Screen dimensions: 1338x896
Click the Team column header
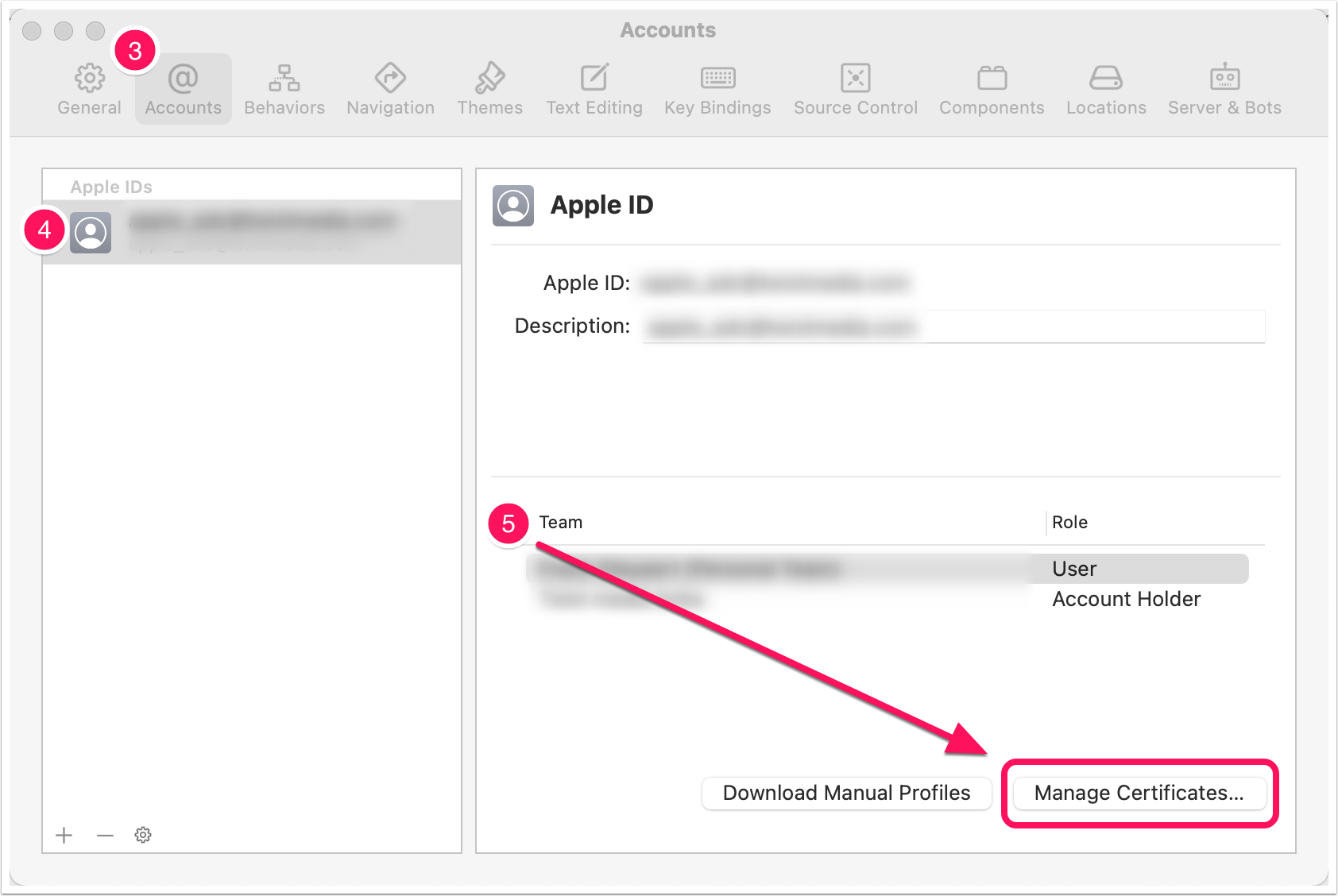tap(561, 522)
